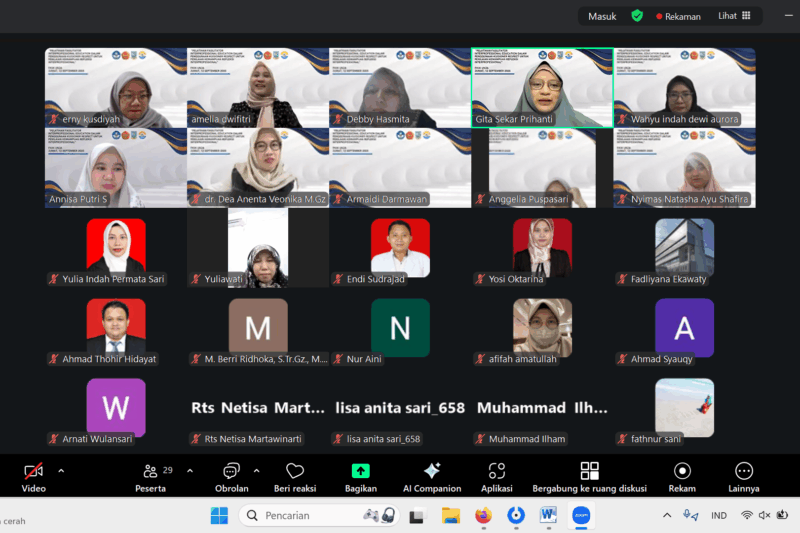Viewport: 800px width, 533px height.
Task: Click the Masuk button
Action: [602, 16]
